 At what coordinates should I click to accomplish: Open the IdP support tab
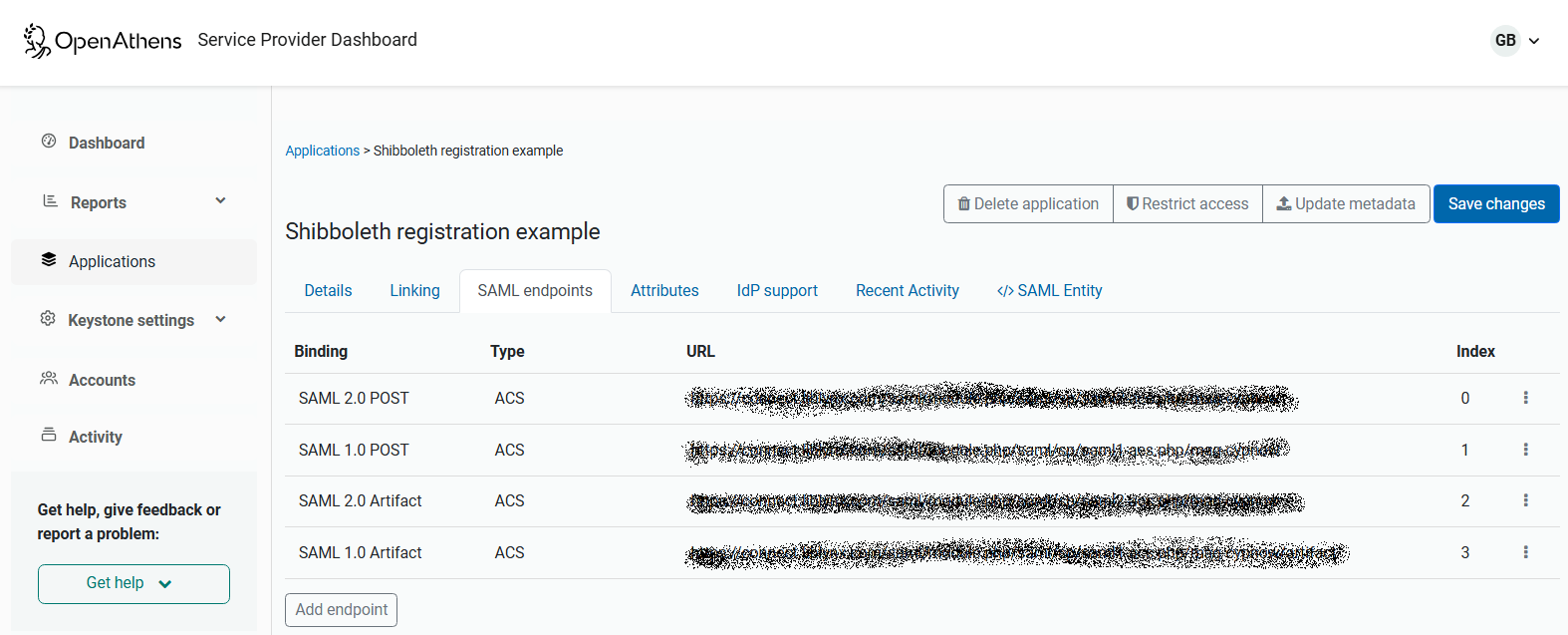click(x=777, y=290)
